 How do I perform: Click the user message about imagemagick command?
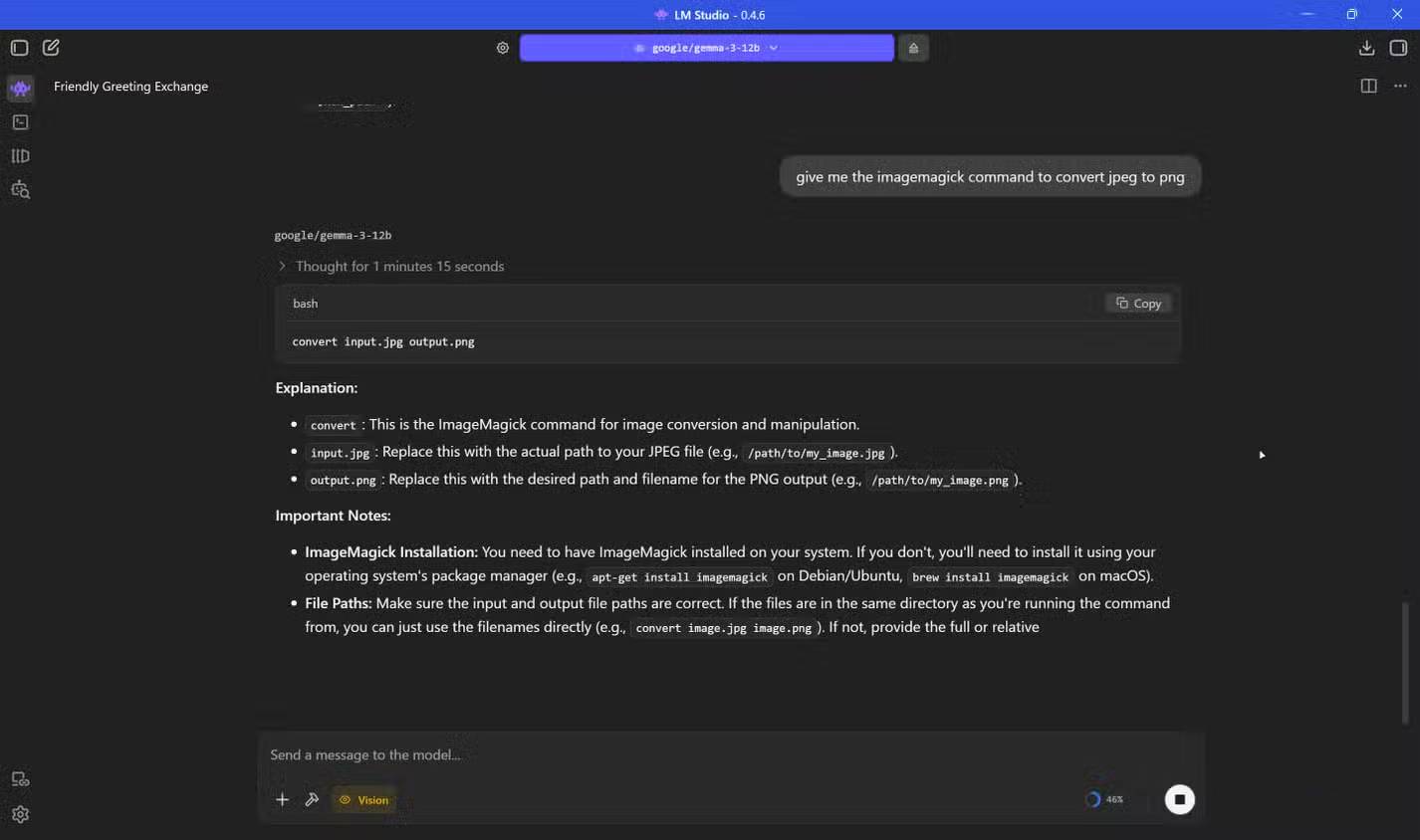point(990,177)
